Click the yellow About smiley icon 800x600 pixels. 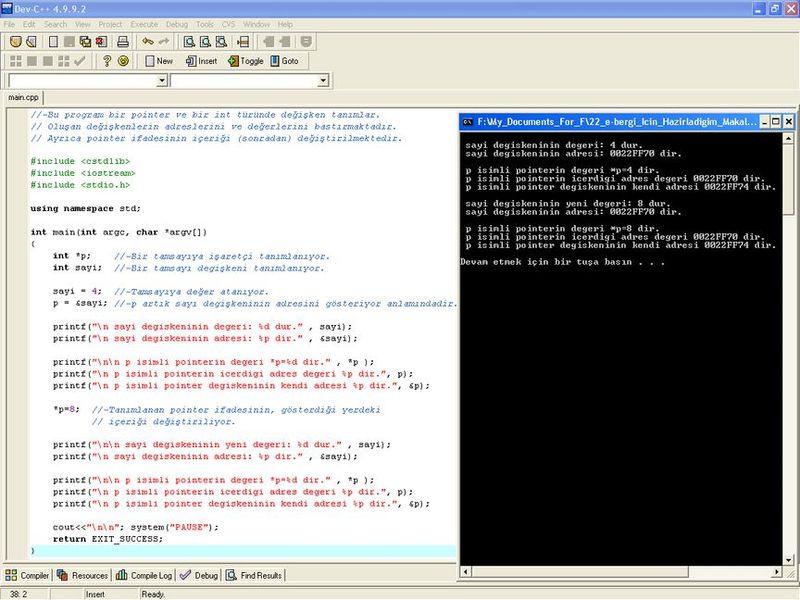pyautogui.click(x=123, y=61)
